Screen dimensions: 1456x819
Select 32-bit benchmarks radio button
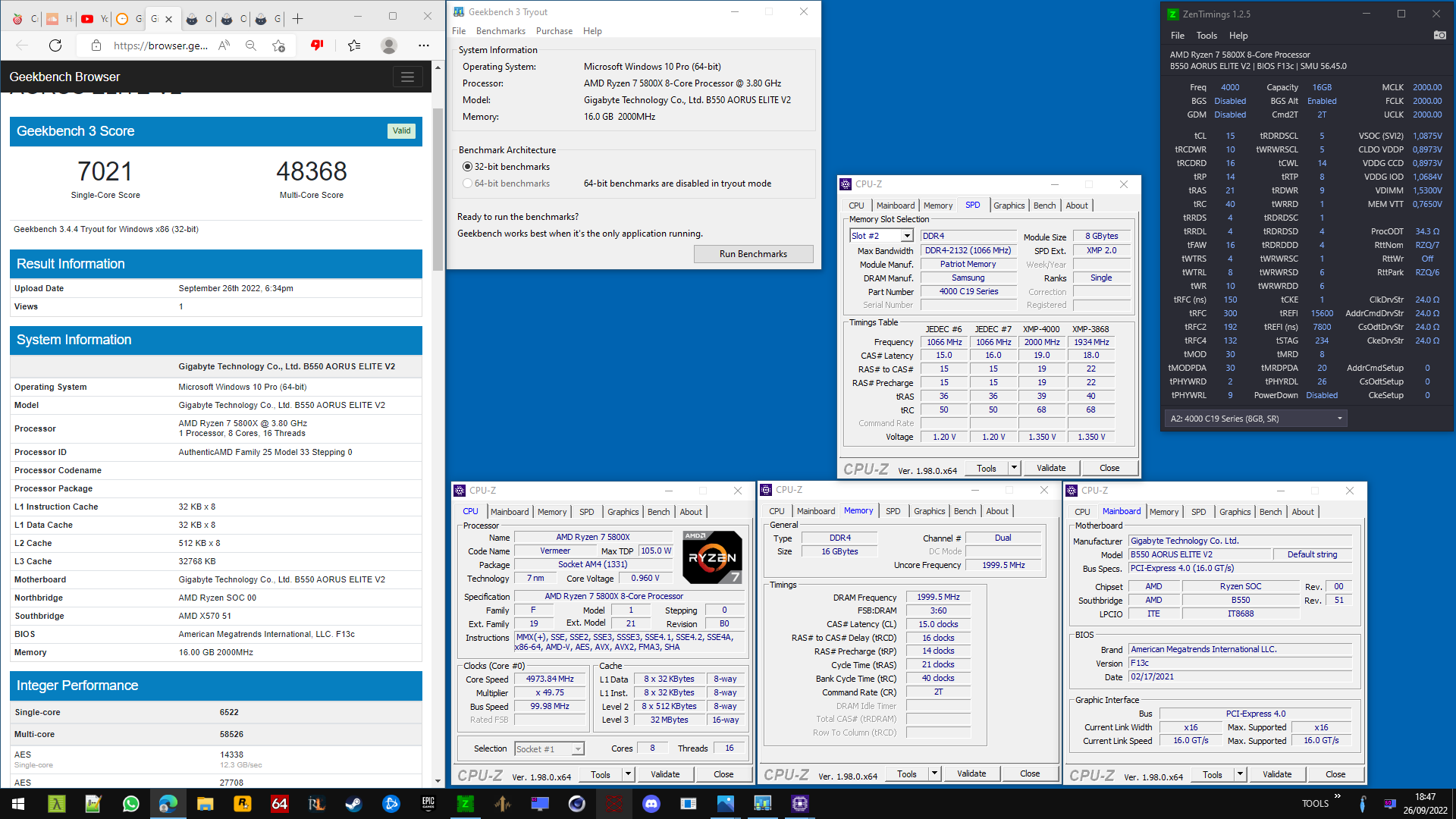(x=467, y=167)
